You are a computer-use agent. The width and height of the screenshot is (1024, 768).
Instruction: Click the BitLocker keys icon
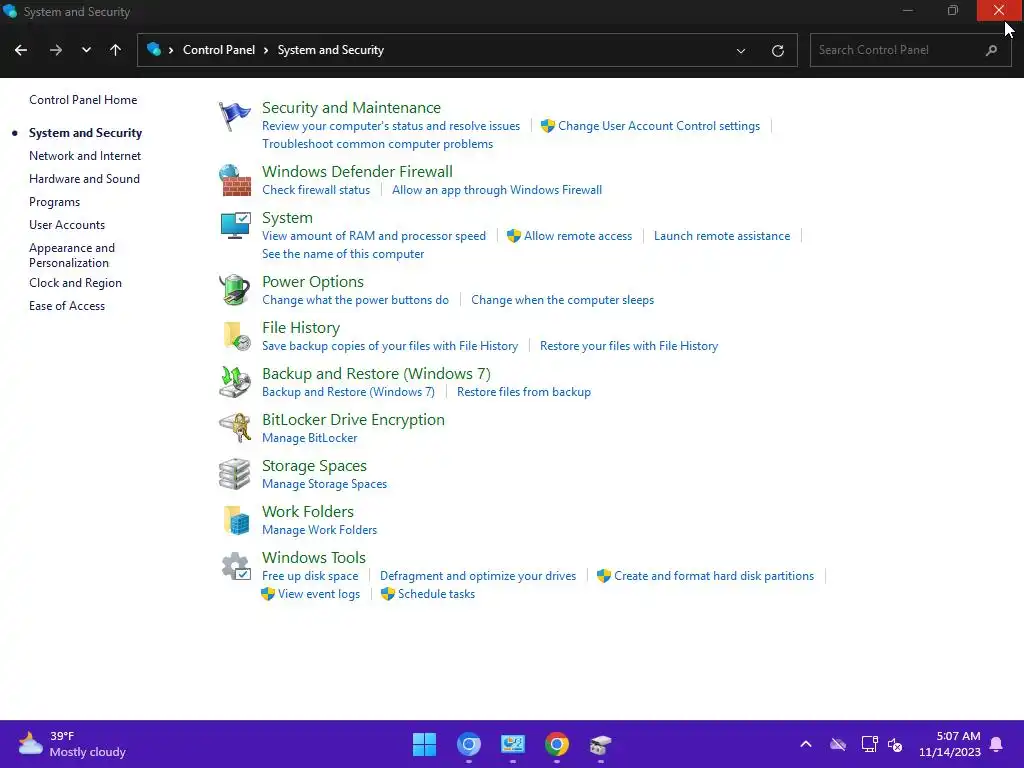pos(235,428)
